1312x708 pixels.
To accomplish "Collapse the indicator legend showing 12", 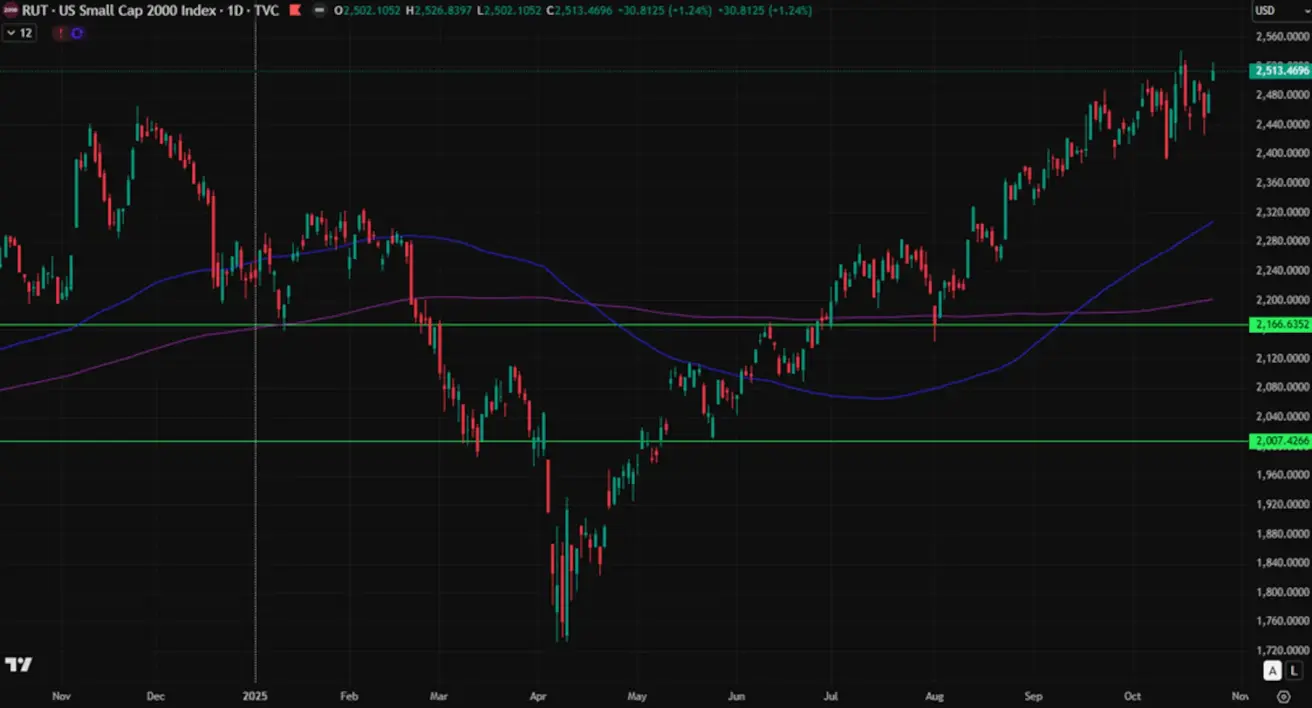I will click(x=19, y=33).
